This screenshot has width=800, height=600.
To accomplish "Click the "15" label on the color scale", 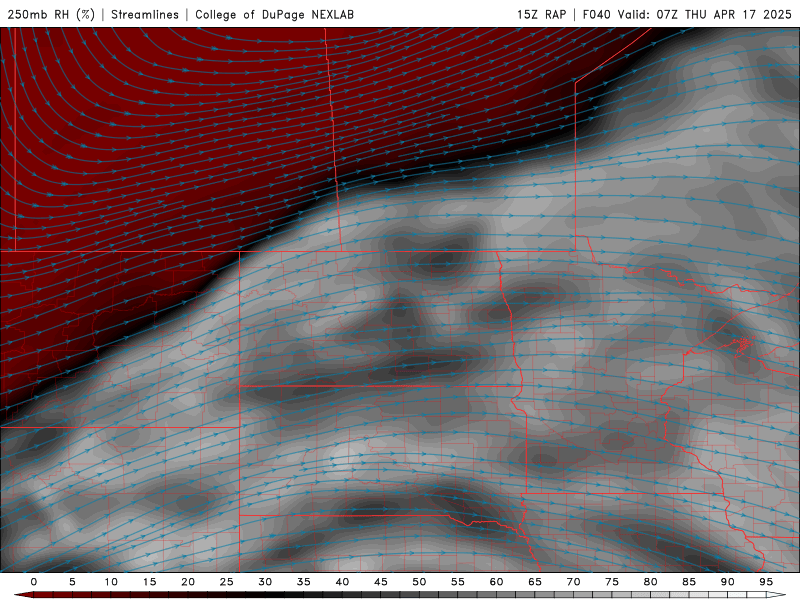I will click(x=149, y=582).
